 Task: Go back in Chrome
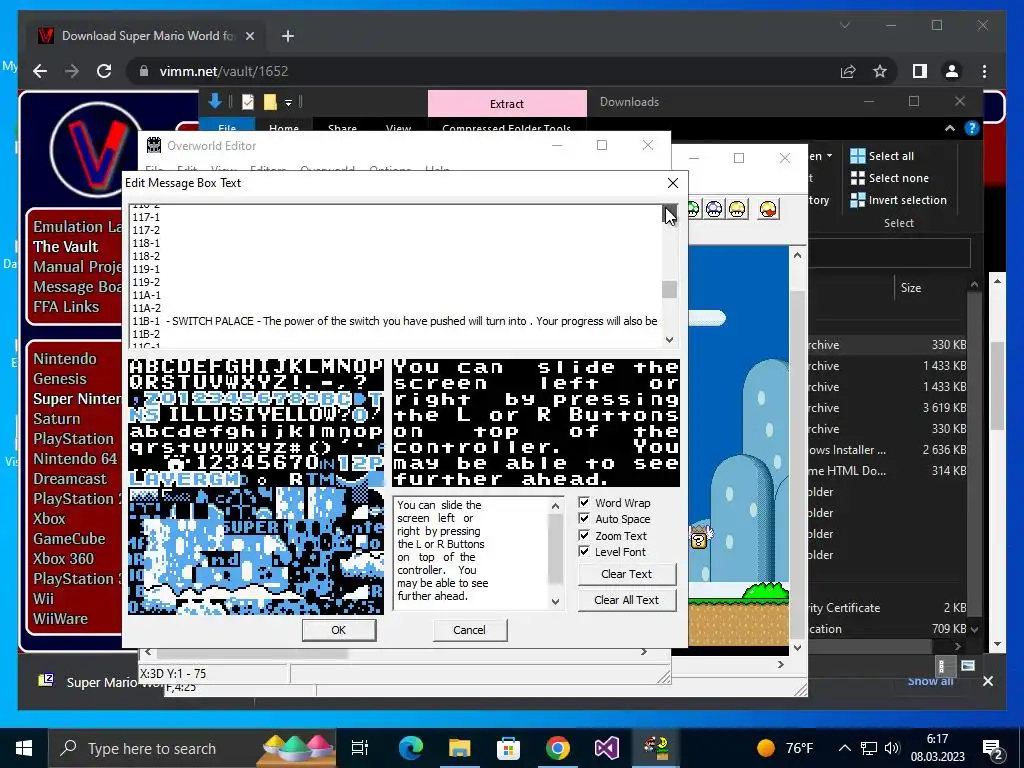(40, 71)
